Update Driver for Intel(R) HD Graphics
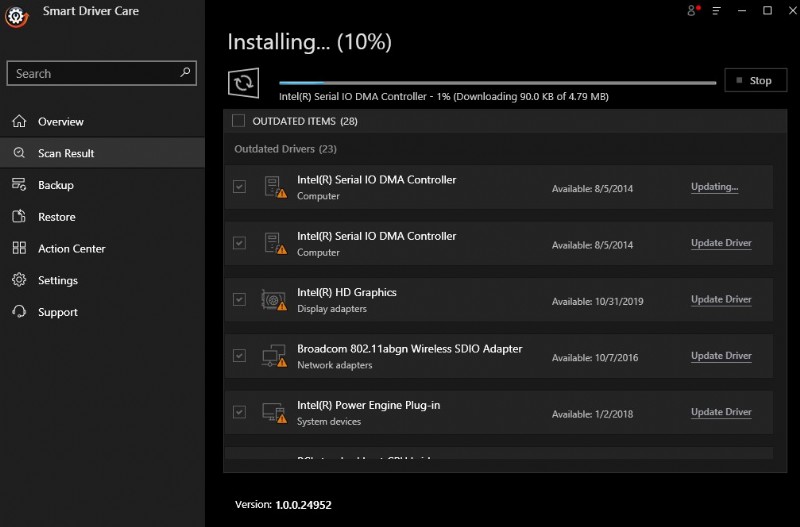800x527 pixels. [721, 299]
